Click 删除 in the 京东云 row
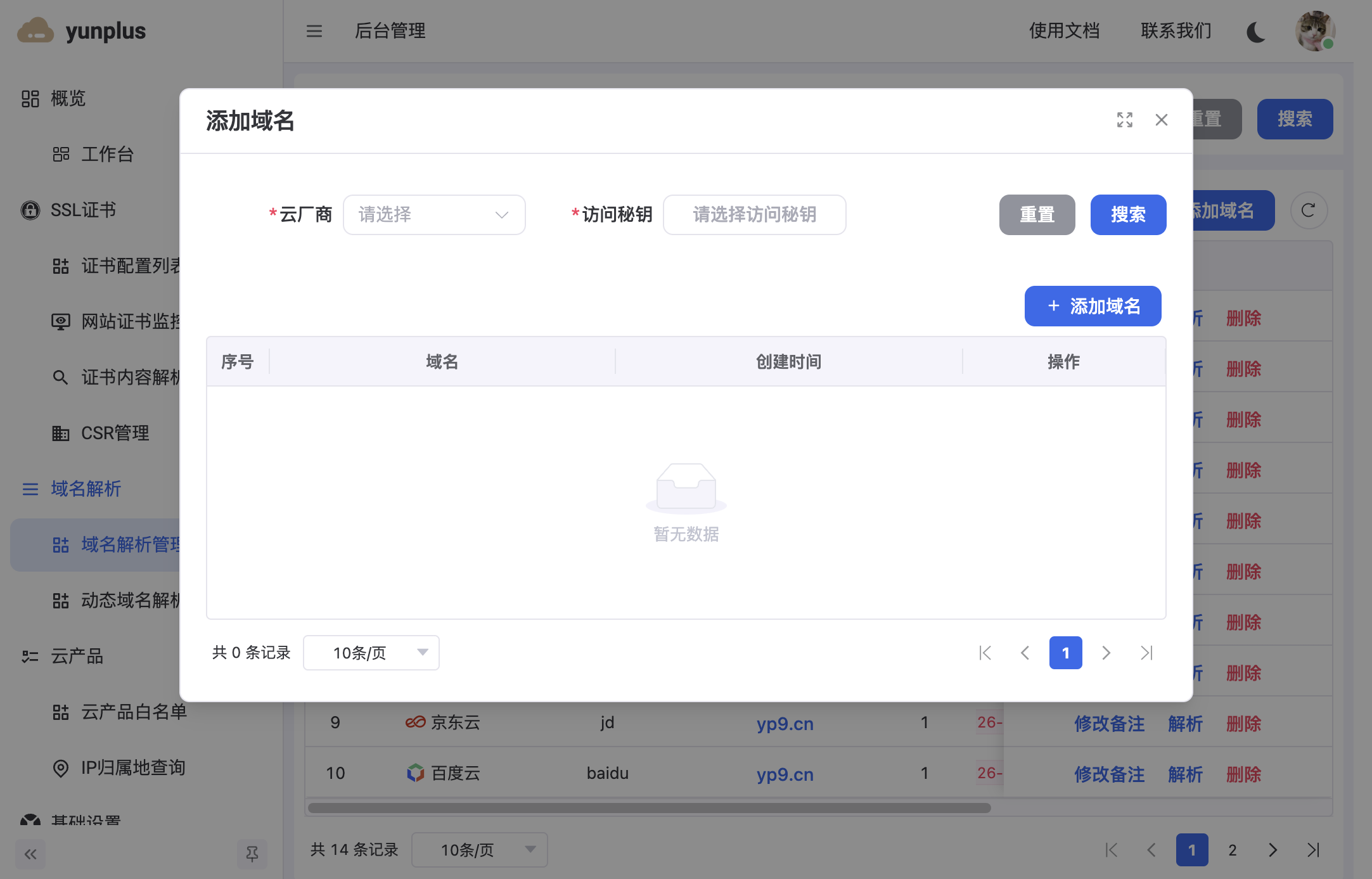The width and height of the screenshot is (1372, 879). tap(1243, 723)
